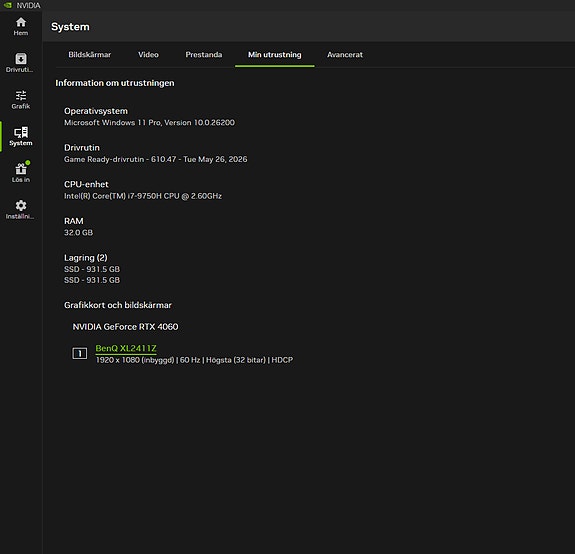The height and width of the screenshot is (554, 575).
Task: Open the Lös in gift icon
Action: tap(21, 169)
